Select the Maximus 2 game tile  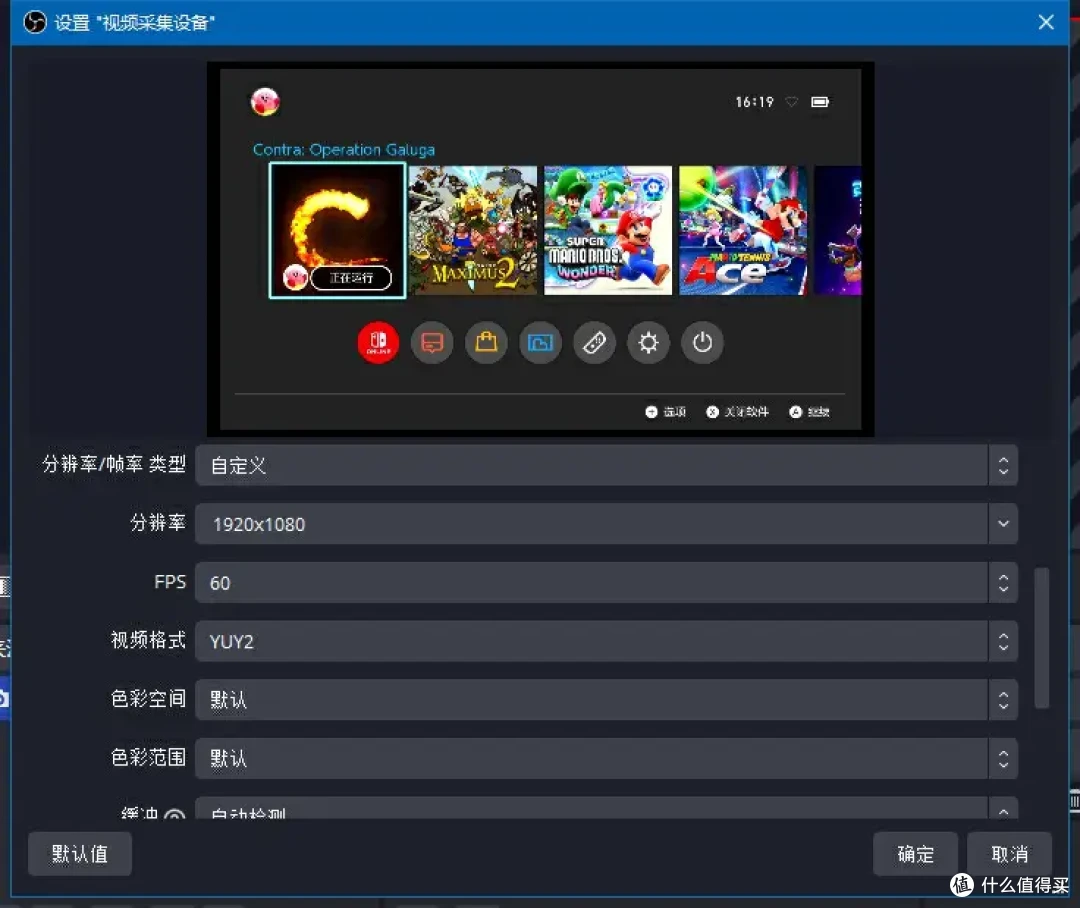(x=472, y=230)
